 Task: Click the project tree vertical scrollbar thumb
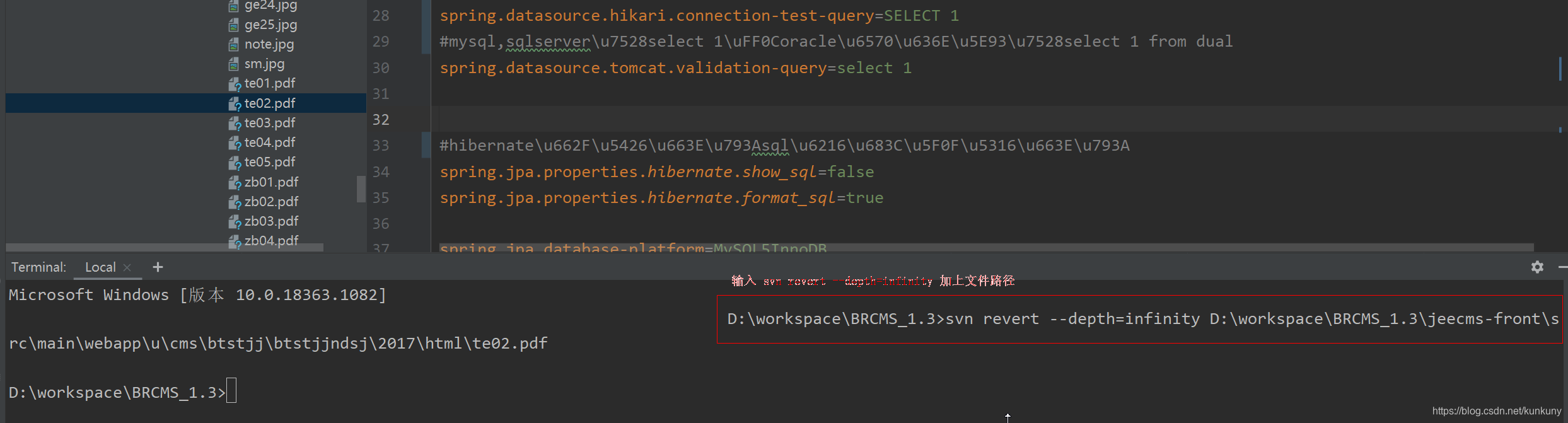click(x=361, y=189)
